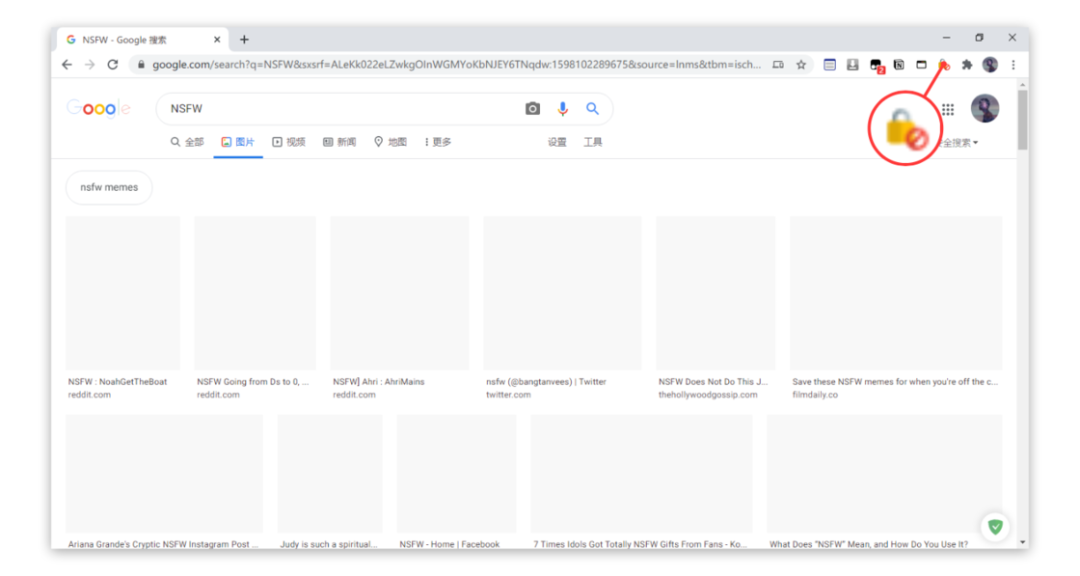The height and width of the screenshot is (576, 1080).
Task: Click the Google logo
Action: pos(98,109)
